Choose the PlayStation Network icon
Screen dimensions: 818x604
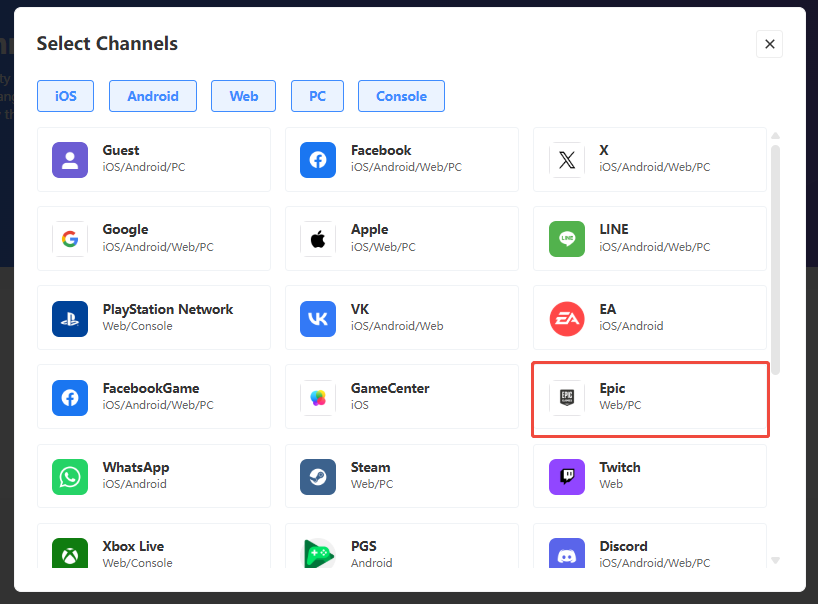tap(70, 318)
